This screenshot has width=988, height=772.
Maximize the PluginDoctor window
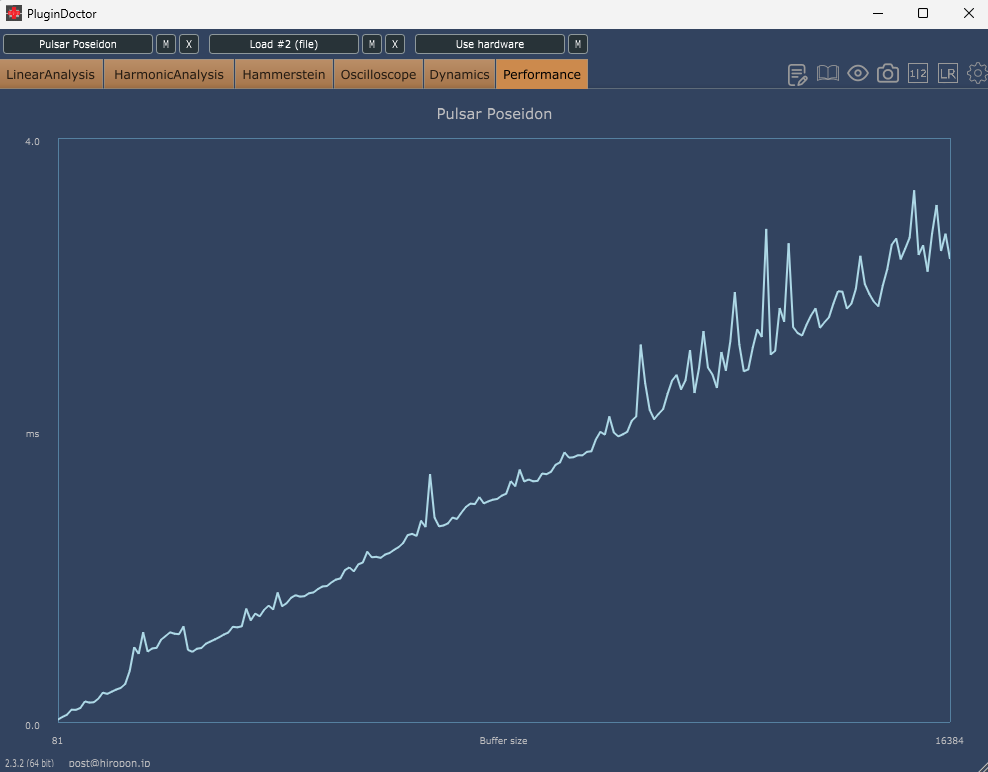[923, 13]
